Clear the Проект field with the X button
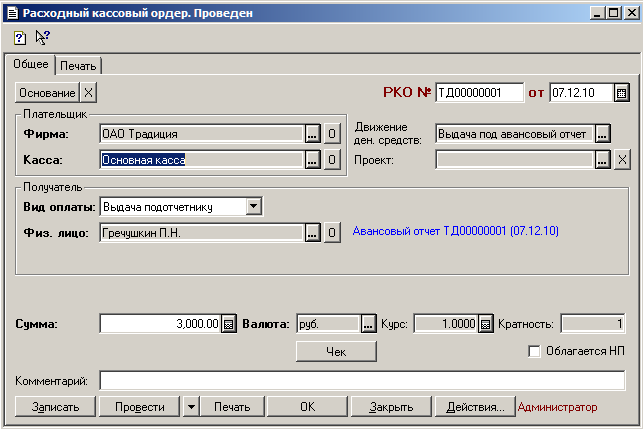 [621, 159]
